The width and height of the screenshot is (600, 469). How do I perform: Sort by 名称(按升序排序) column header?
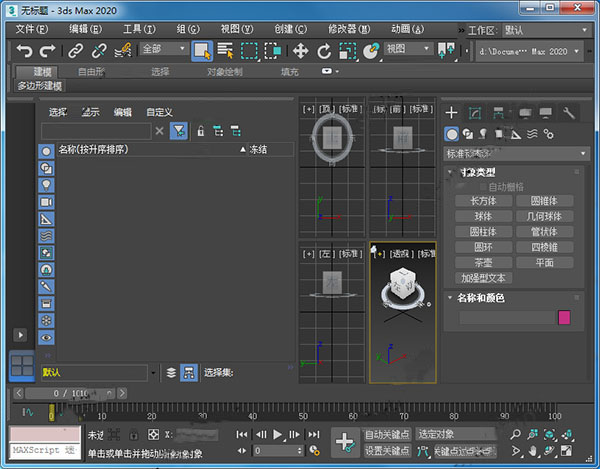click(152, 149)
